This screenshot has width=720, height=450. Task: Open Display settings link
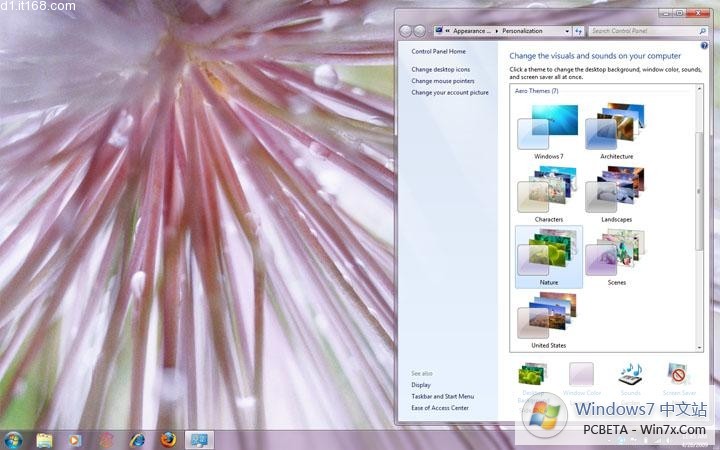click(x=421, y=385)
